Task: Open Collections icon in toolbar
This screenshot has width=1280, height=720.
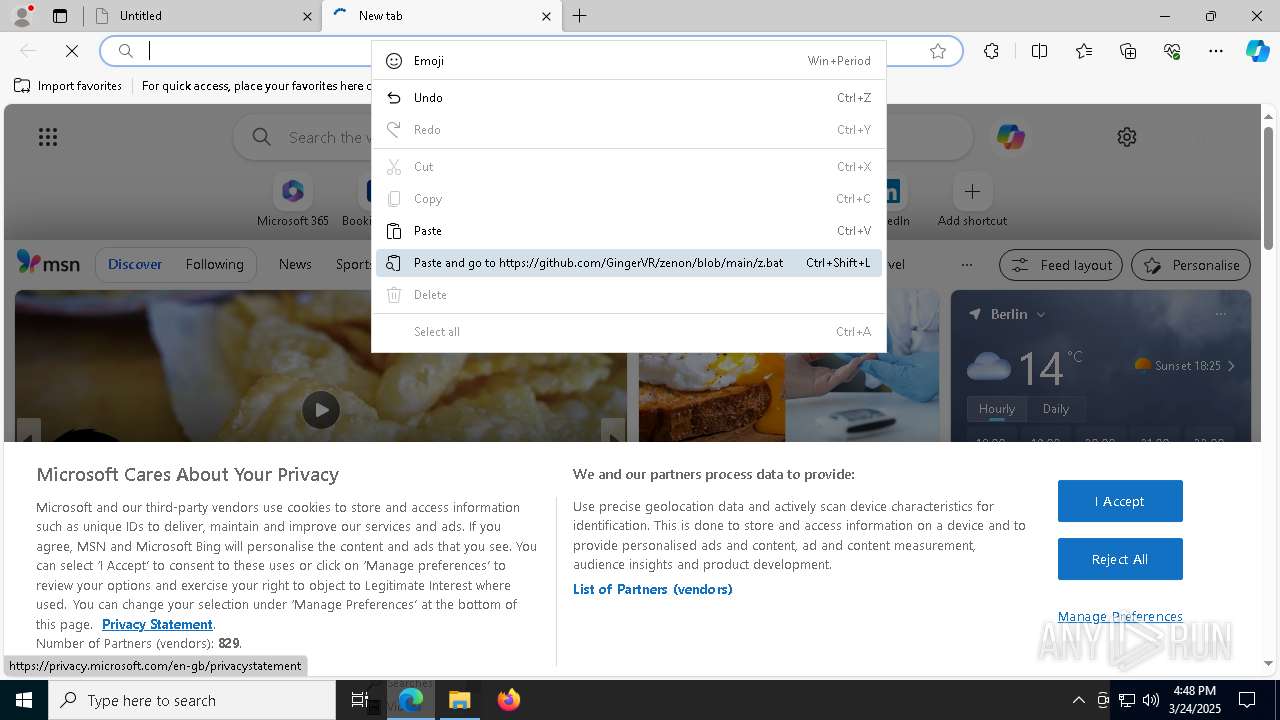Action: click(1128, 51)
